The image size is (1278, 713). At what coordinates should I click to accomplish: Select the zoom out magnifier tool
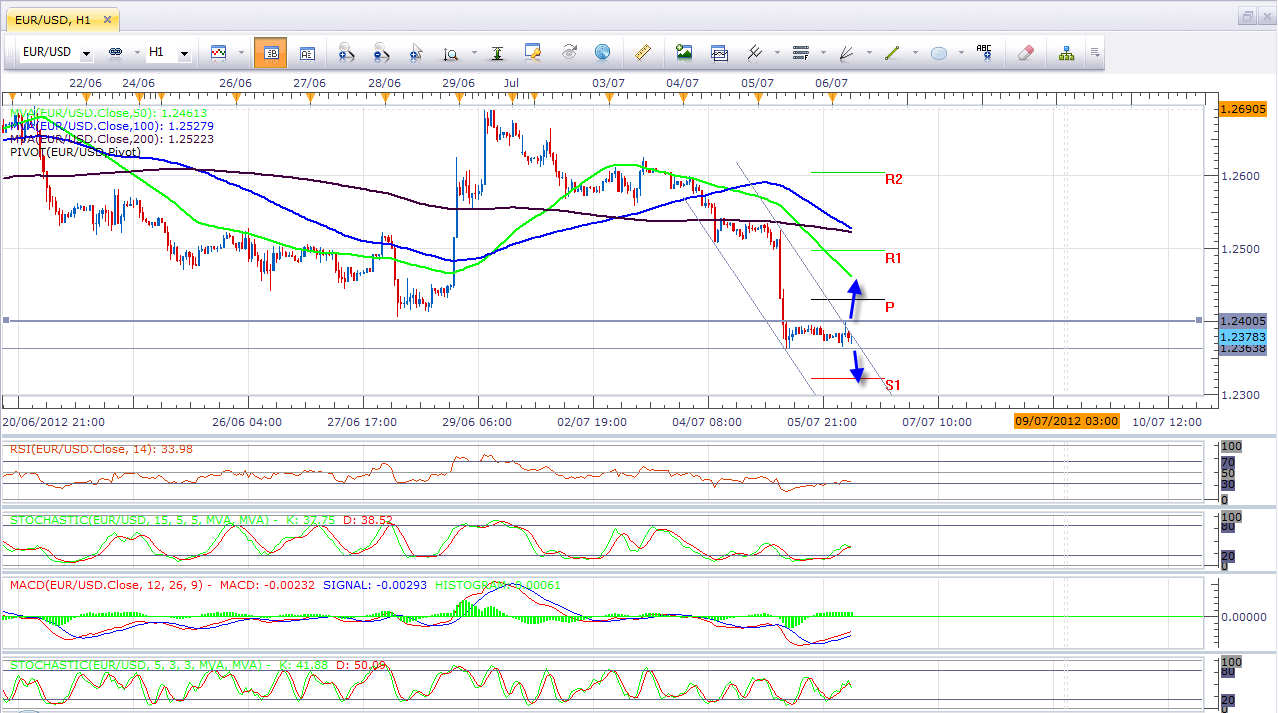tap(381, 53)
